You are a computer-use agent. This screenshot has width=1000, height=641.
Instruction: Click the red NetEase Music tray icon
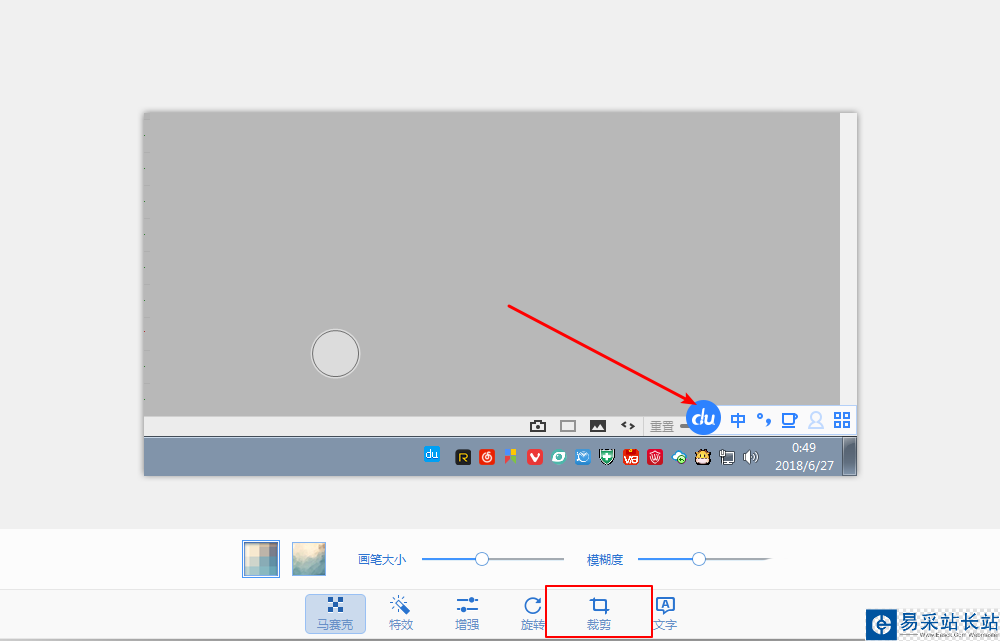point(487,457)
